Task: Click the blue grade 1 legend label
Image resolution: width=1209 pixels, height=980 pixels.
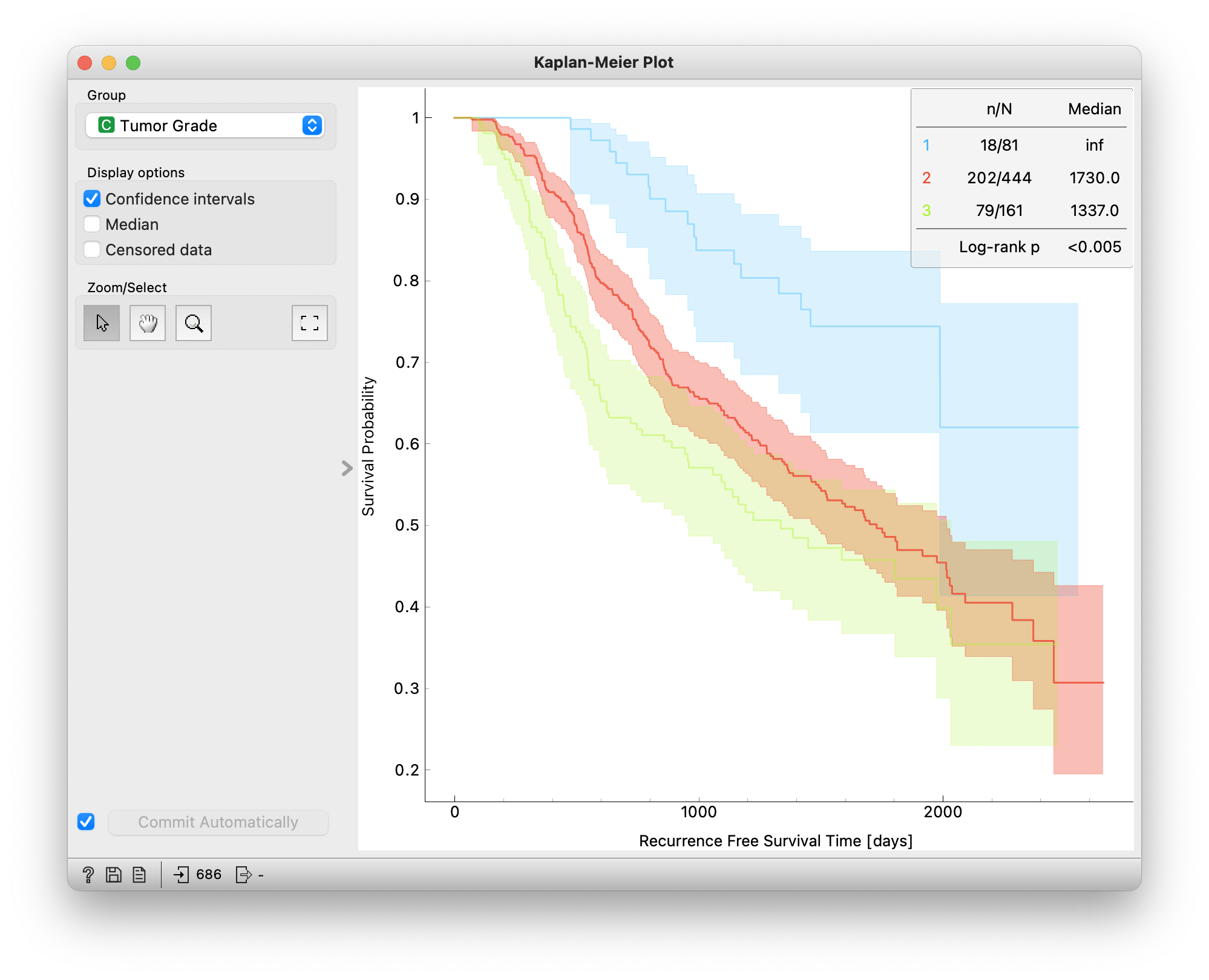Action: [926, 145]
